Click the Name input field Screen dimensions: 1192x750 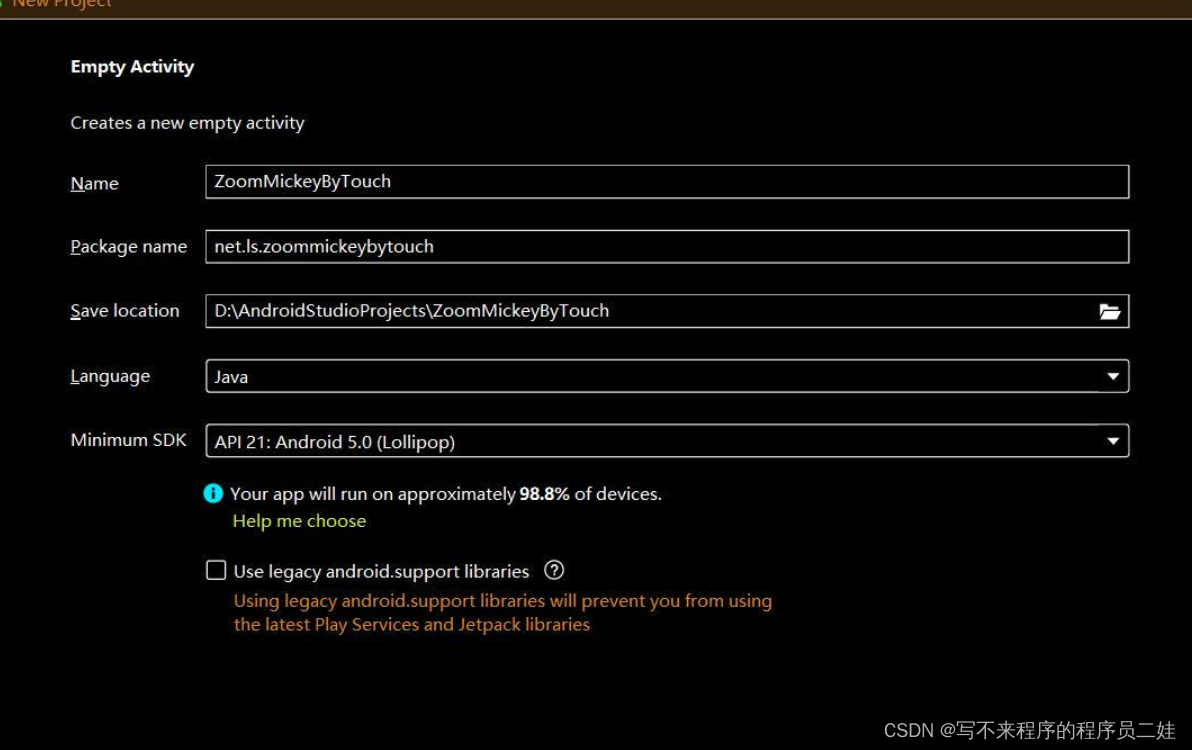click(x=667, y=182)
